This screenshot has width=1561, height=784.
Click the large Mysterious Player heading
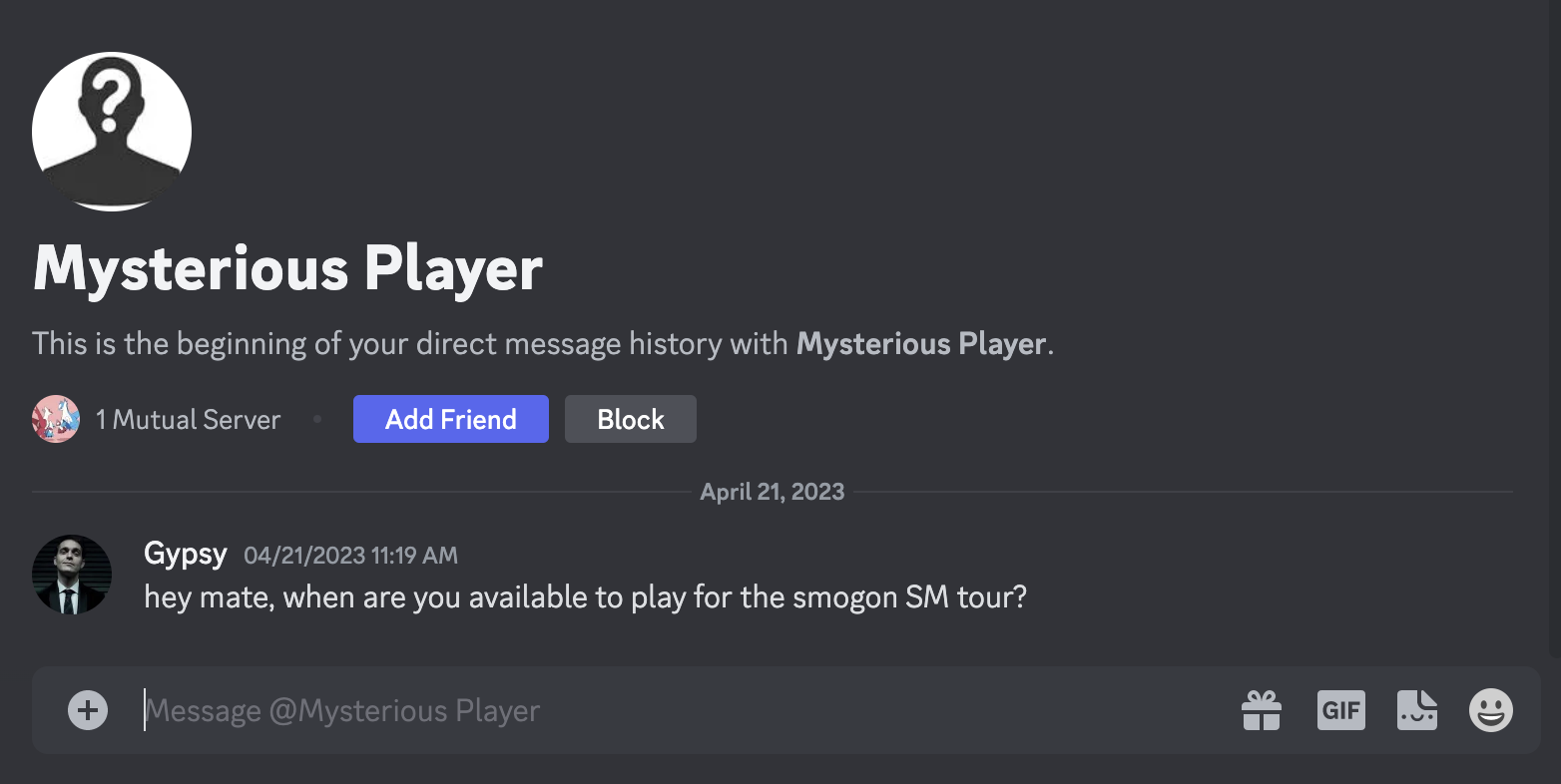pyautogui.click(x=287, y=268)
